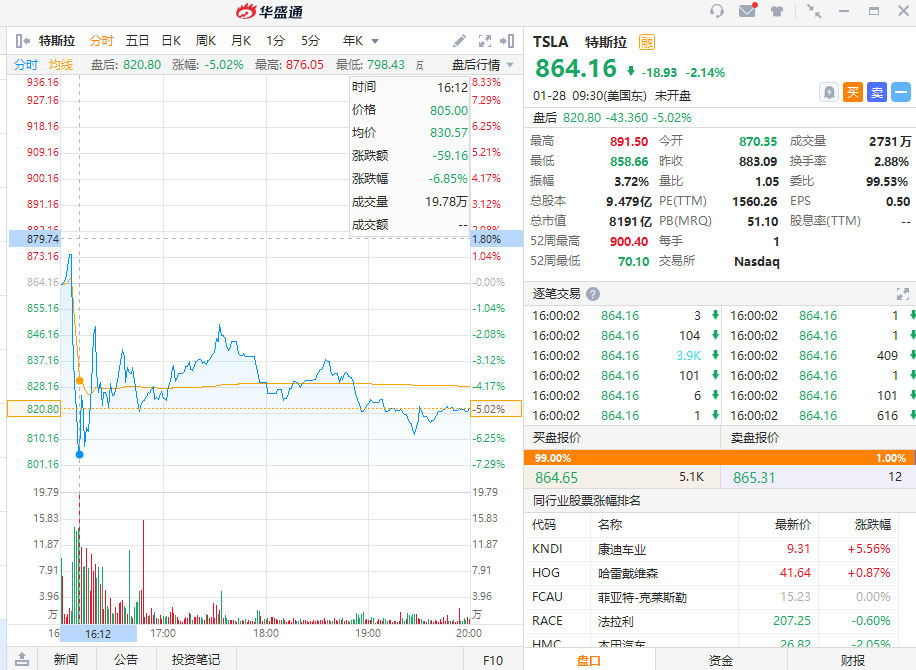Open the 投资笔记 tab
The height and width of the screenshot is (670, 916).
(196, 659)
